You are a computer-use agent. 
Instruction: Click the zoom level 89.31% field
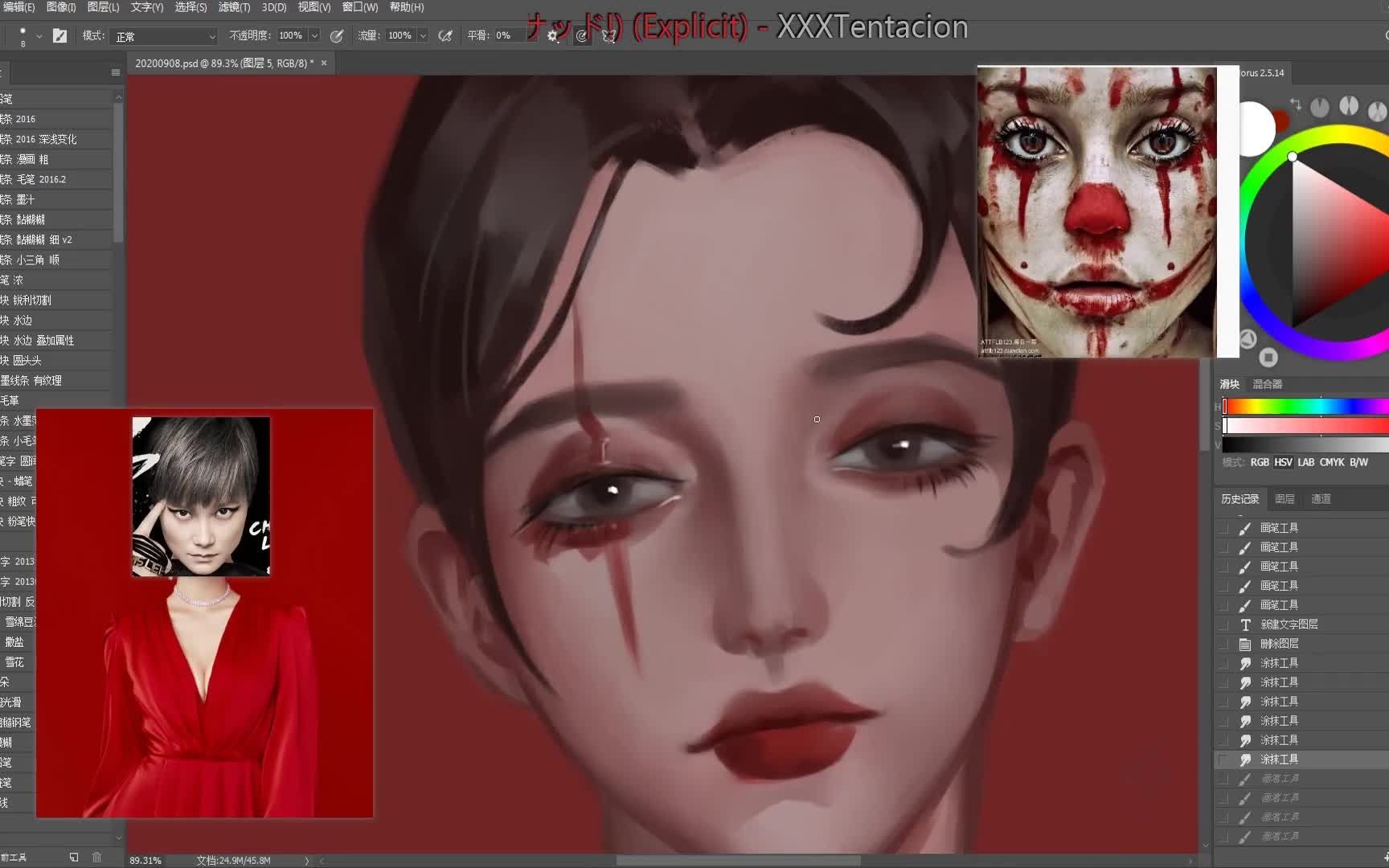[145, 860]
